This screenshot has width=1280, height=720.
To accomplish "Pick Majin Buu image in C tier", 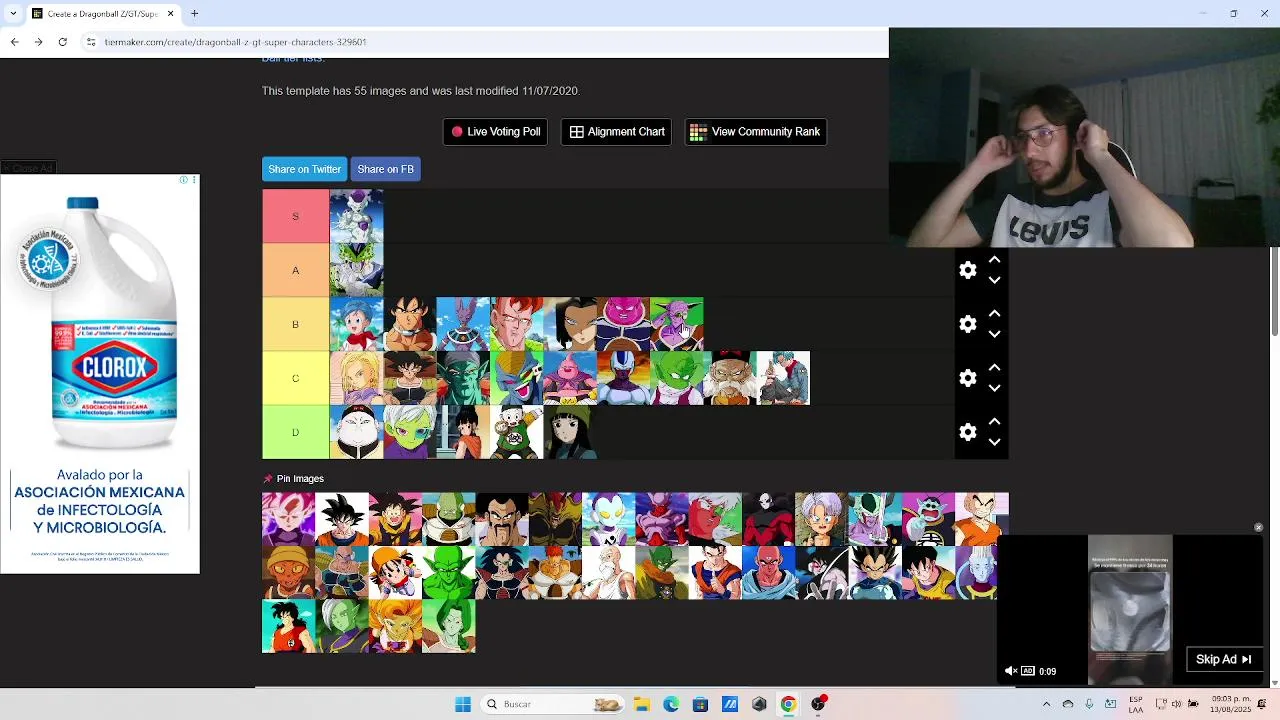I will point(570,378).
